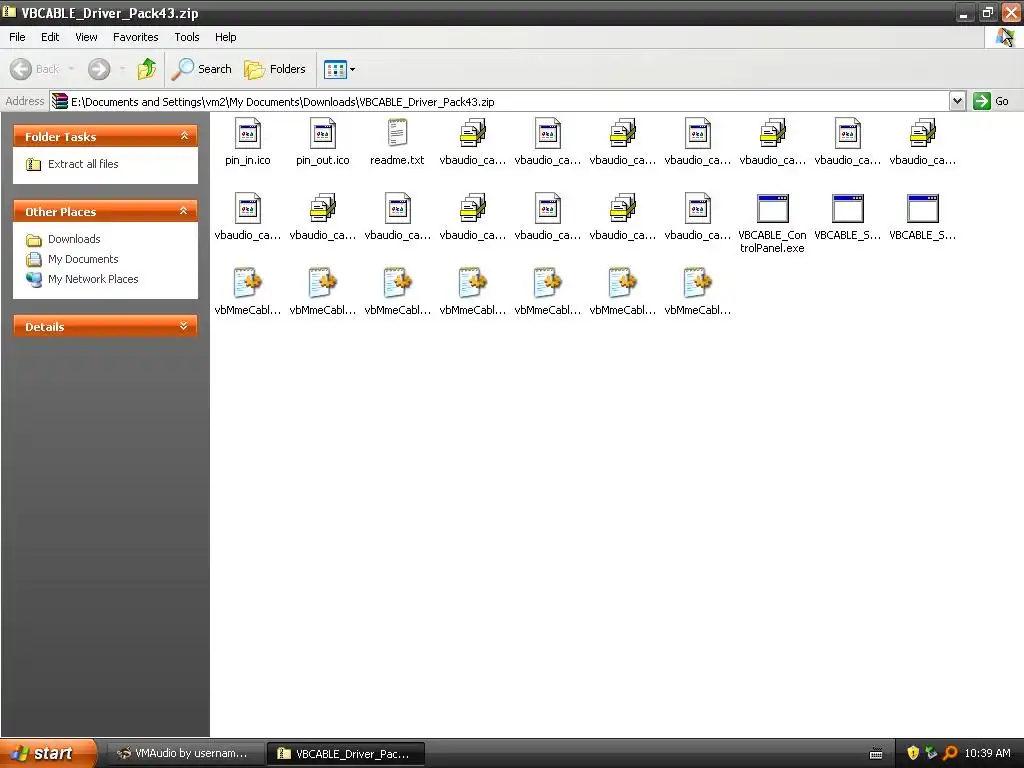Open the pin_in.ico file
1024x768 pixels.
coord(248,142)
